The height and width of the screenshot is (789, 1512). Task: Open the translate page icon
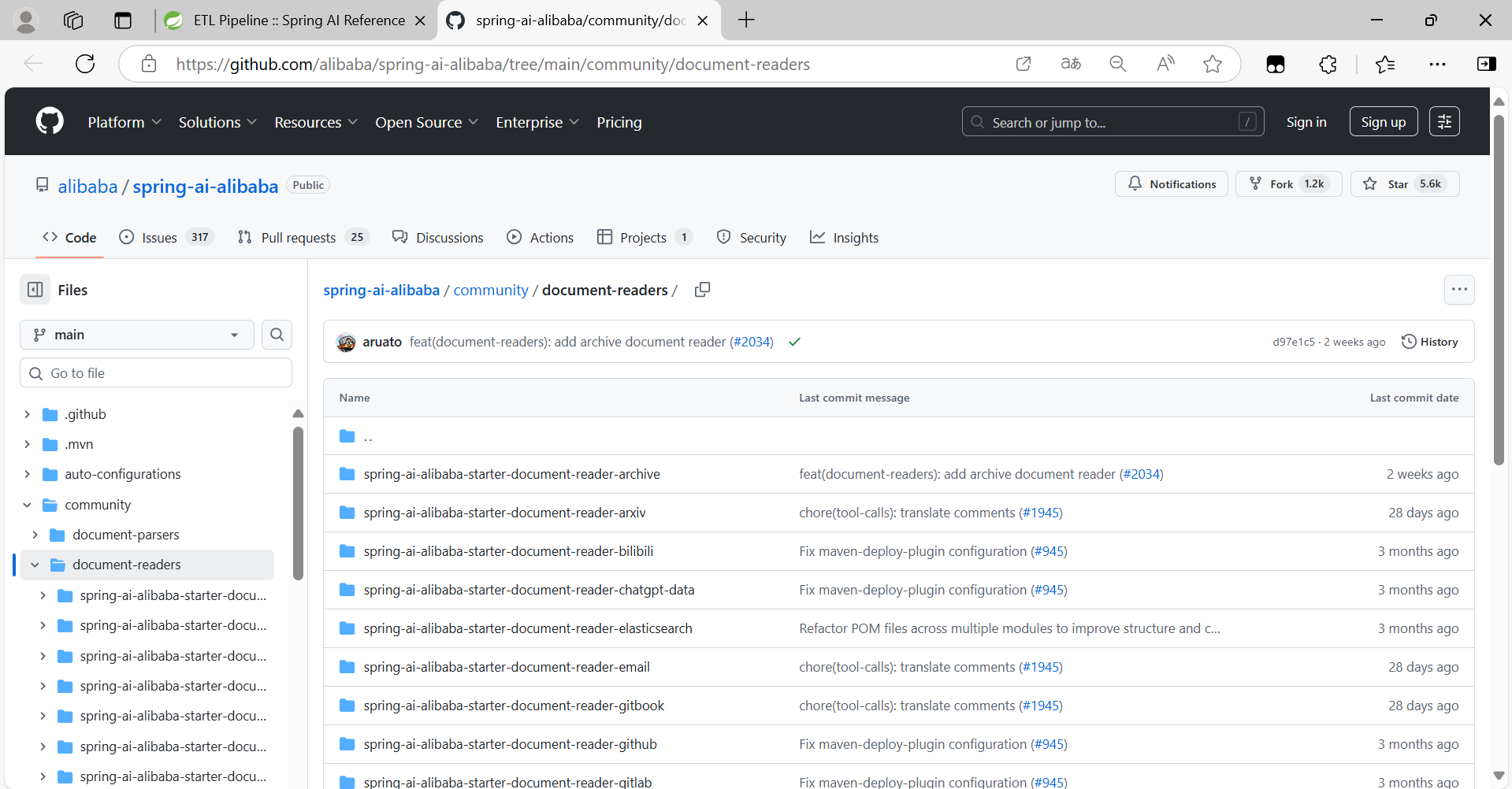pyautogui.click(x=1071, y=64)
